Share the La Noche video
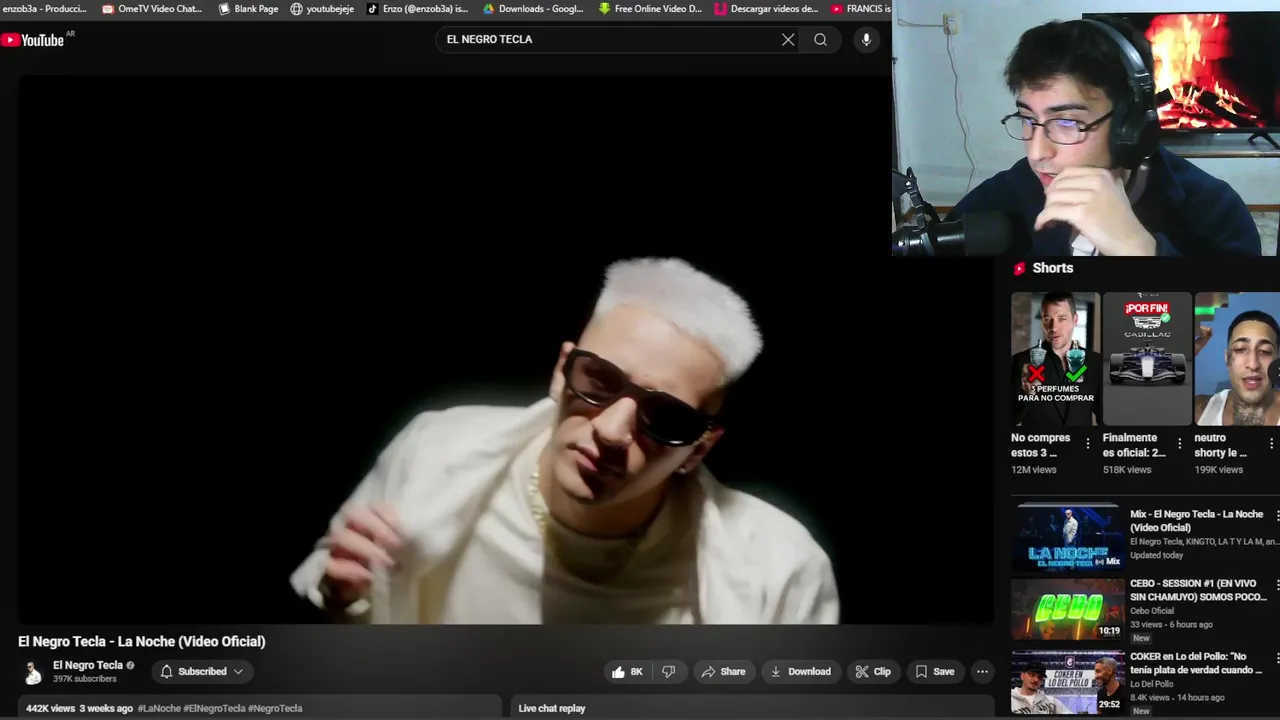The width and height of the screenshot is (1280, 720). click(723, 672)
